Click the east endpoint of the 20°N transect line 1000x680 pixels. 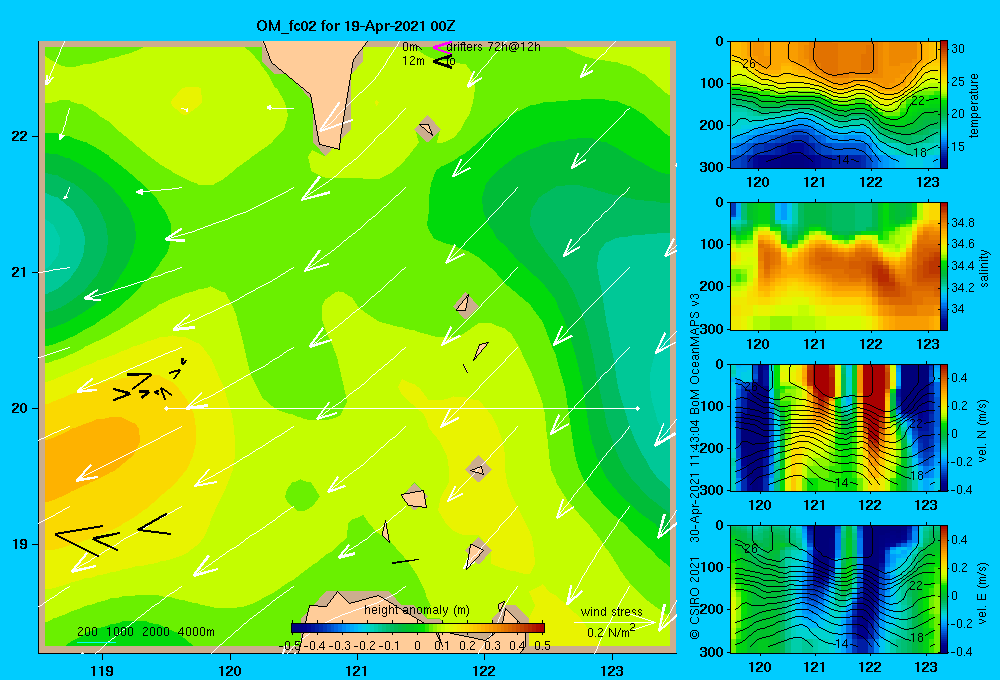(x=637, y=408)
